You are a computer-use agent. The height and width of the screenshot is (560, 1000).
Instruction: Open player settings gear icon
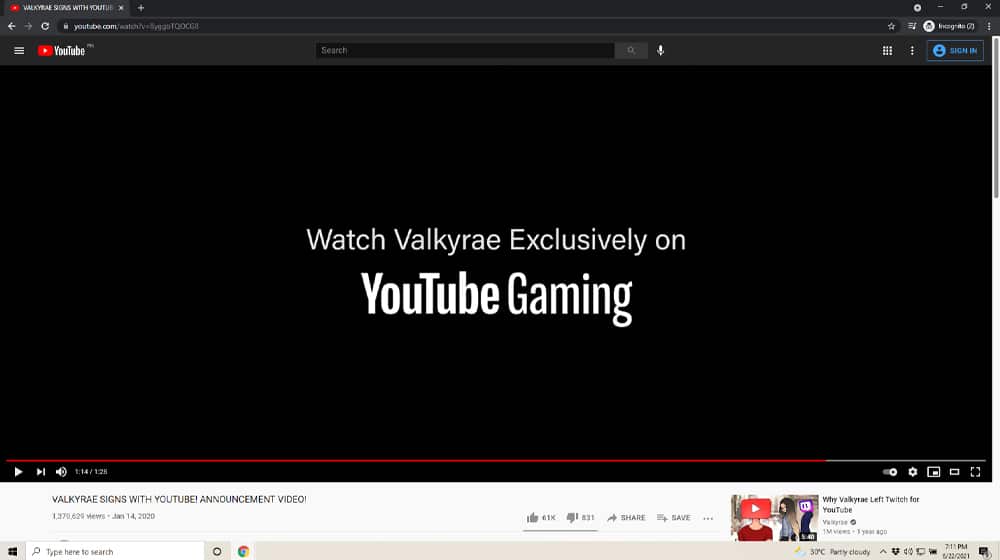(913, 472)
